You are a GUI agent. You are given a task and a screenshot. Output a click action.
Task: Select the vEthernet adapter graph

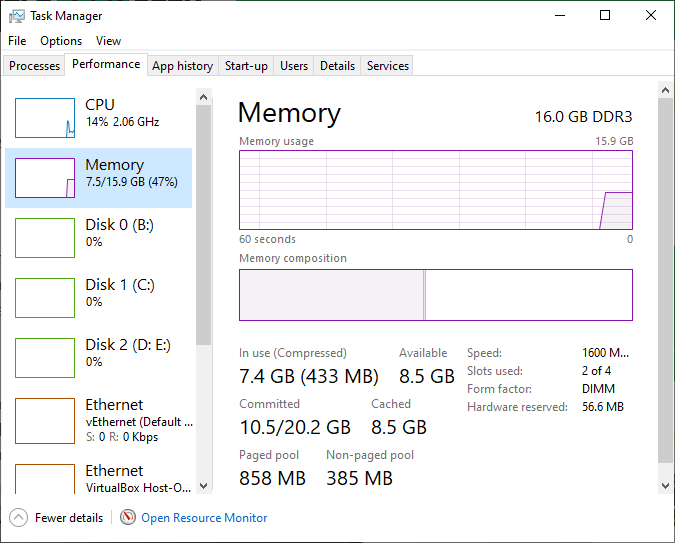(45, 418)
